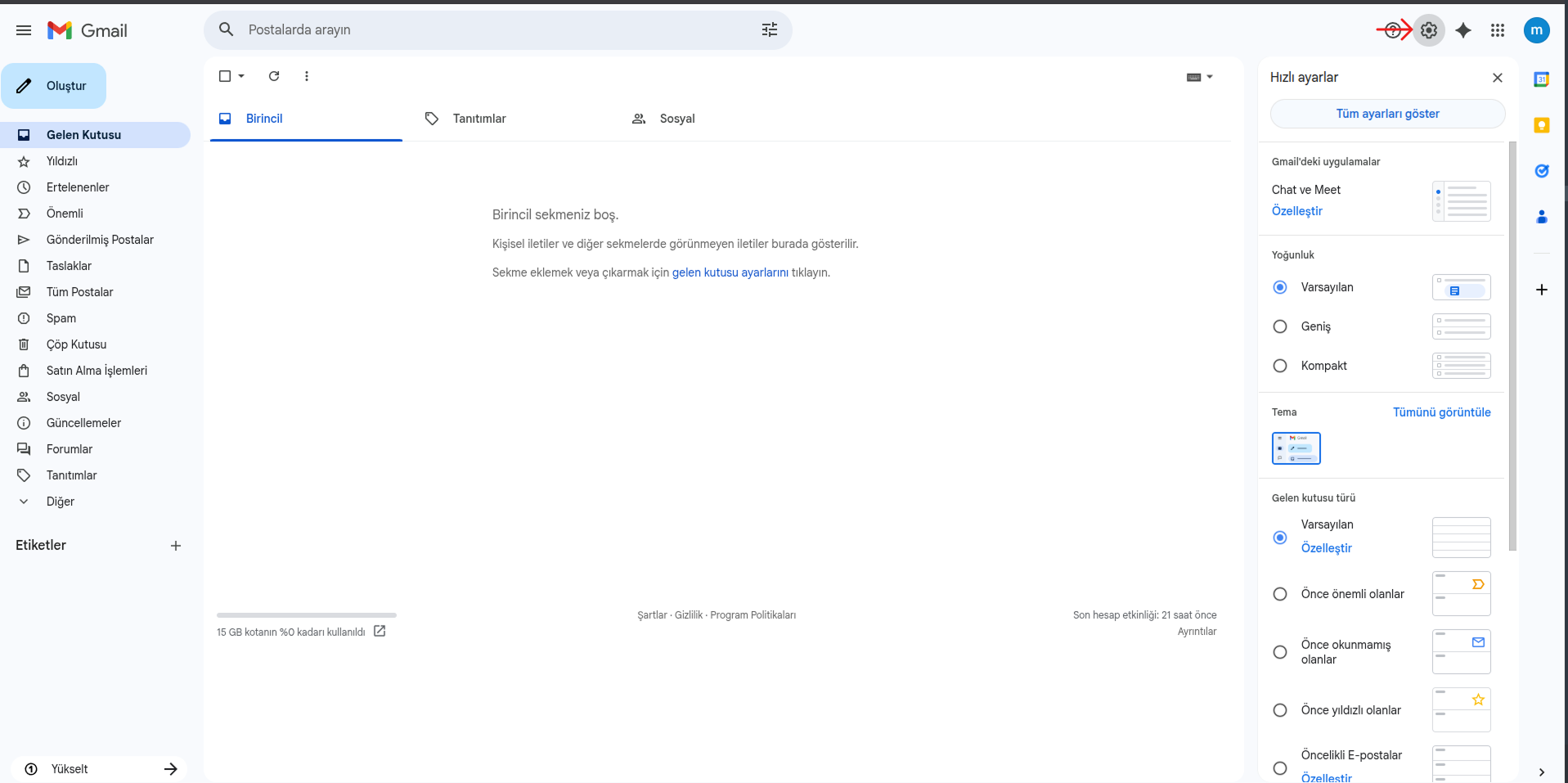Open gelen kutusu ayarlarını link
Screen dimensions: 1568x783
730,272
